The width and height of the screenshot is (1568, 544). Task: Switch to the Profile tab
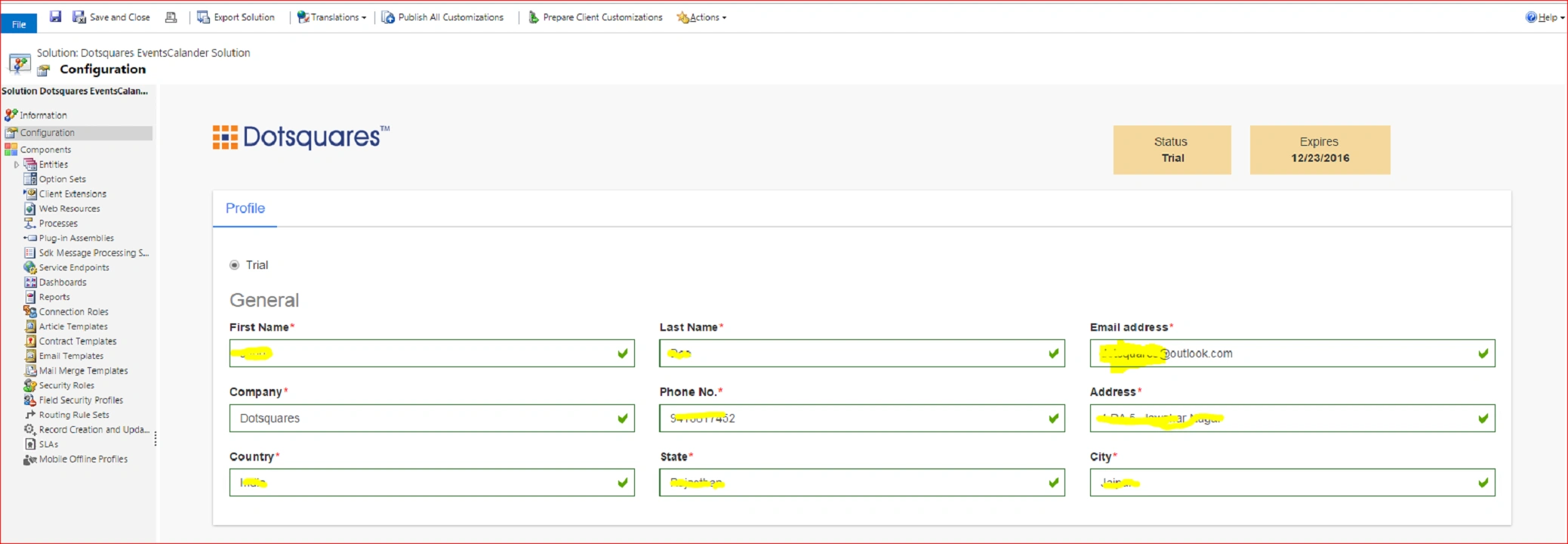[x=245, y=209]
